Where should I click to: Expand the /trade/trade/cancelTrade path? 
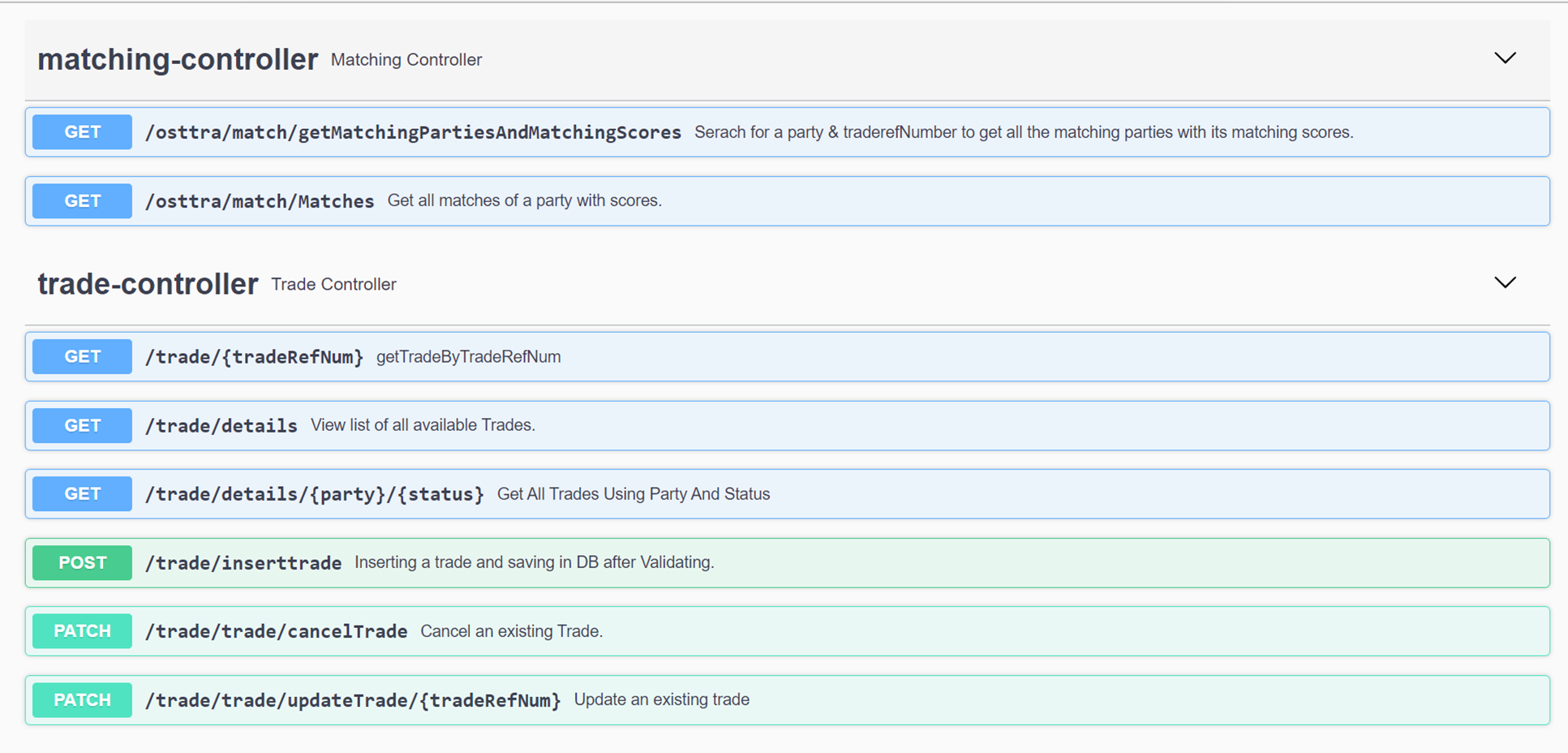tap(276, 631)
